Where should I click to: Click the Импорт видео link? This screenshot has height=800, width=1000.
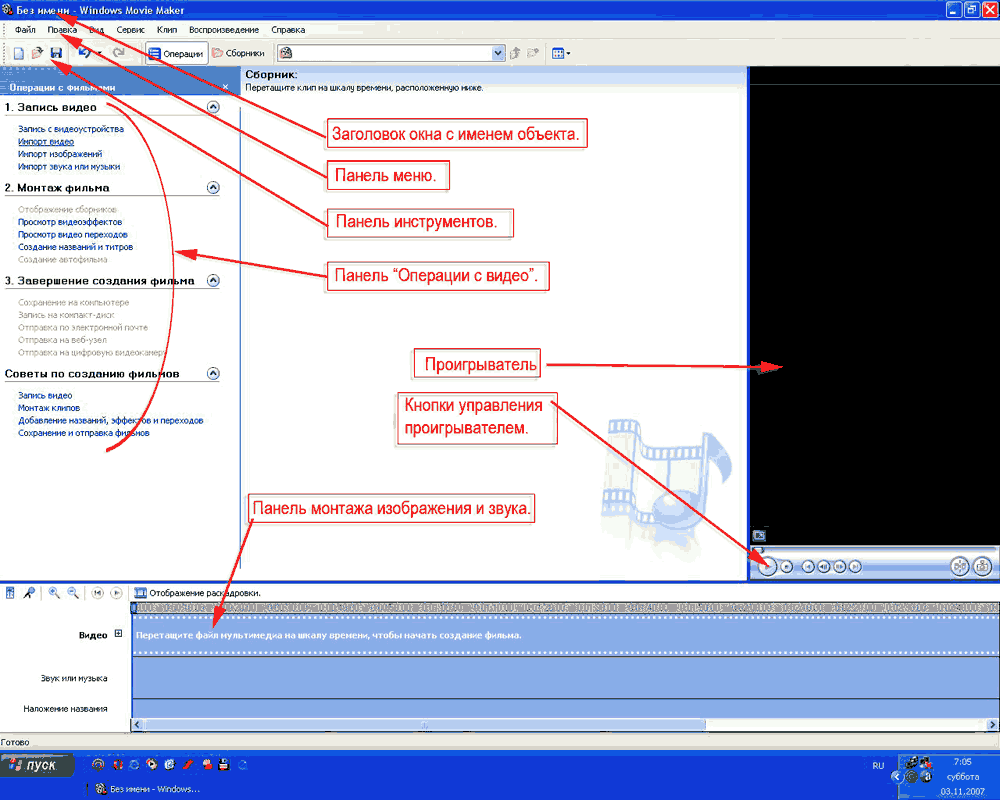point(46,142)
